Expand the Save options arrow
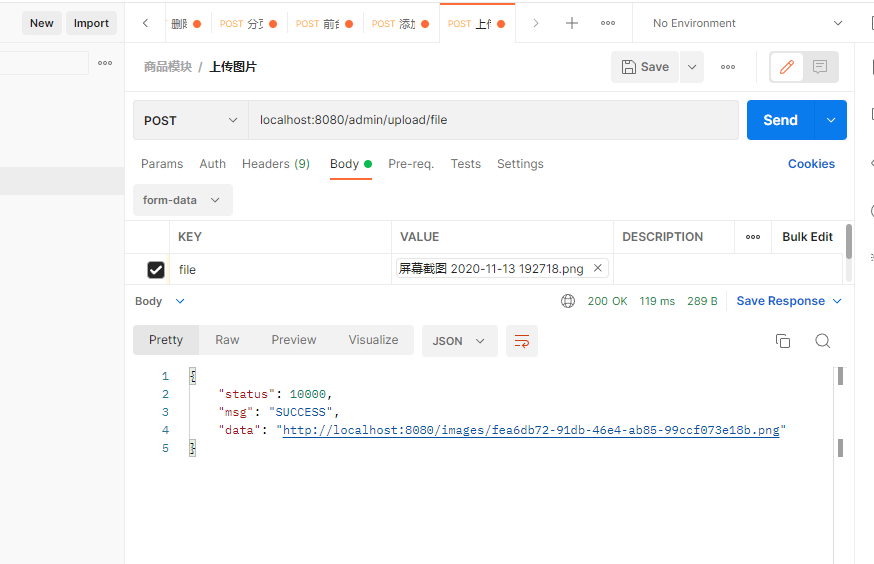Viewport: 874px width, 564px height. point(692,67)
